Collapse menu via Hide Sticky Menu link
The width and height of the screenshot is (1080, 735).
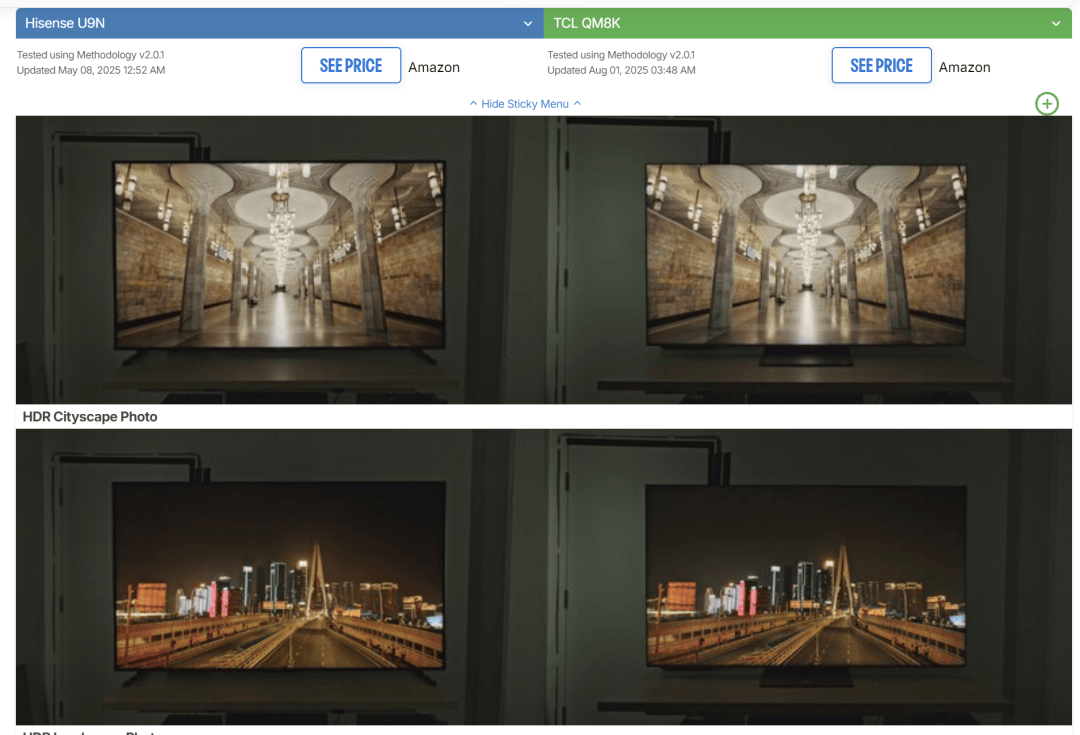525,104
